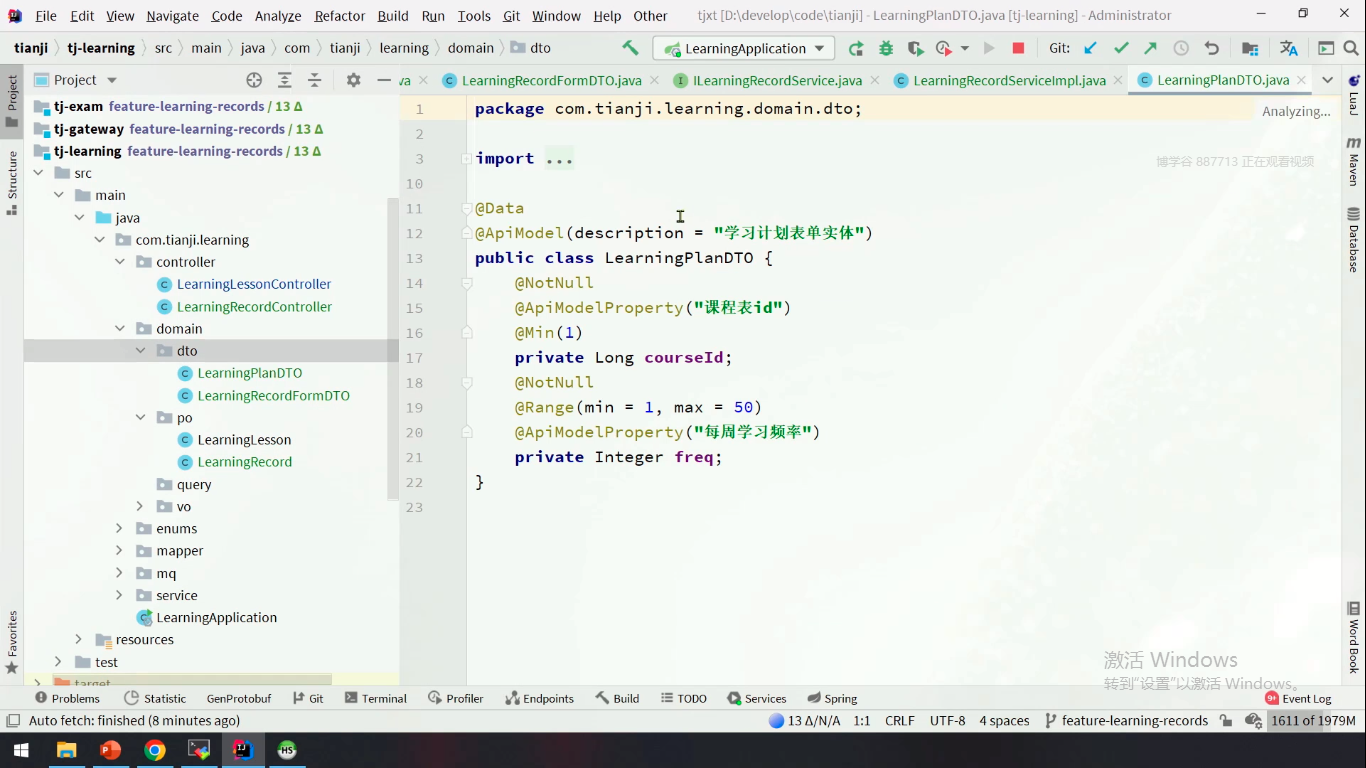The width and height of the screenshot is (1366, 768).
Task: Open Project panel settings gear
Action: [353, 80]
